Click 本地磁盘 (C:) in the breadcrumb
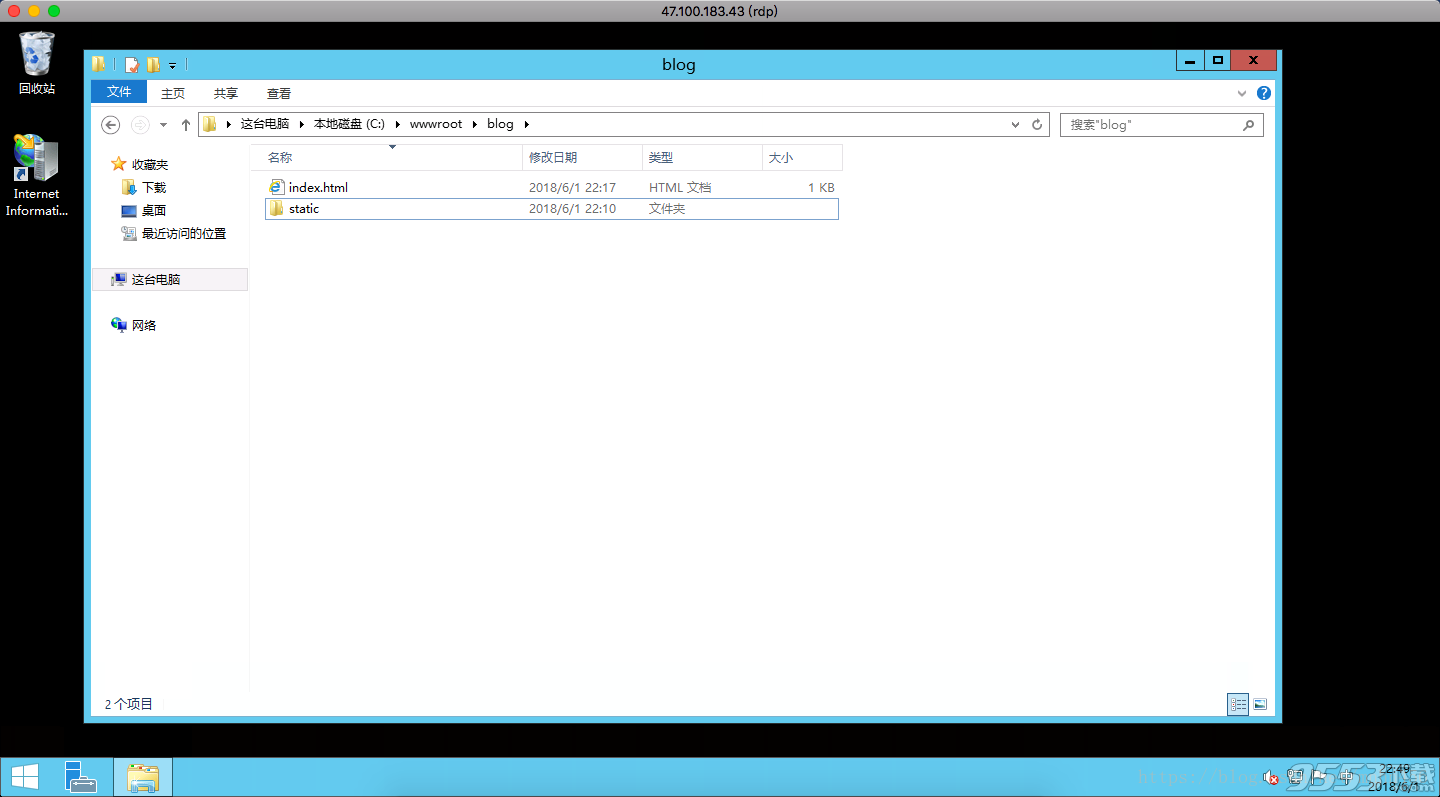 [349, 124]
